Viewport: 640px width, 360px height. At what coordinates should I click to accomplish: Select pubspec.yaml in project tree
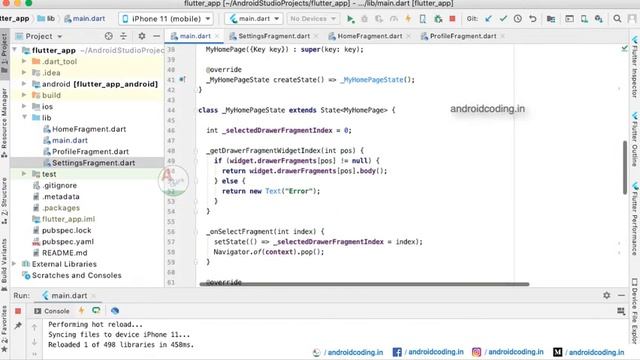(x=68, y=242)
